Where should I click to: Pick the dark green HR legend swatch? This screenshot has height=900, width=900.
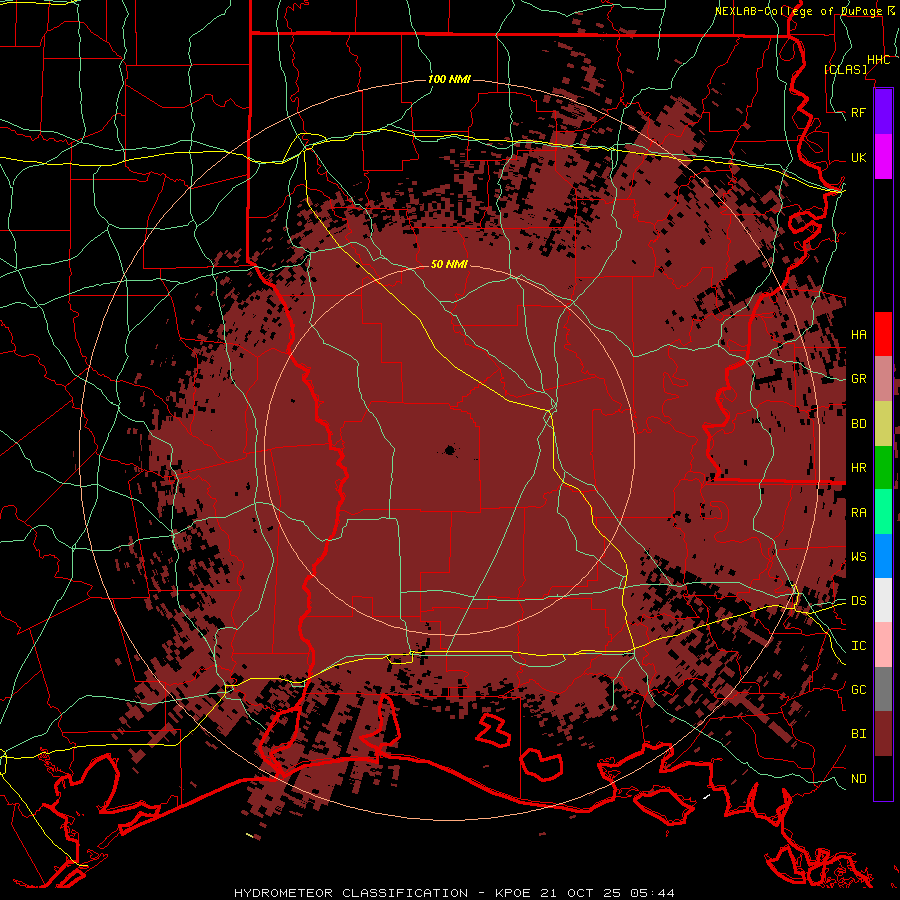pyautogui.click(x=883, y=467)
